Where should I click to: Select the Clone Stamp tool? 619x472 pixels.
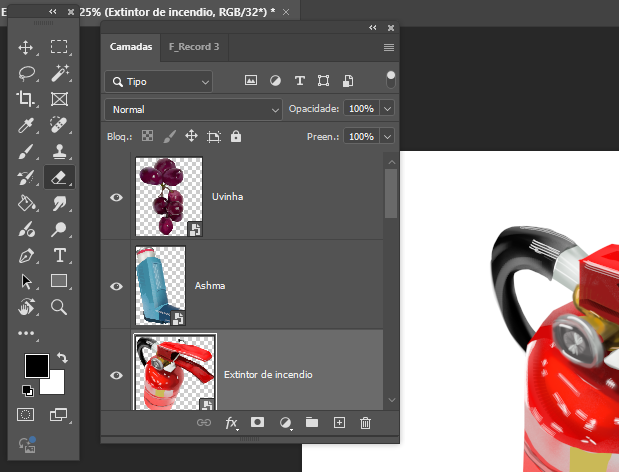click(59, 151)
